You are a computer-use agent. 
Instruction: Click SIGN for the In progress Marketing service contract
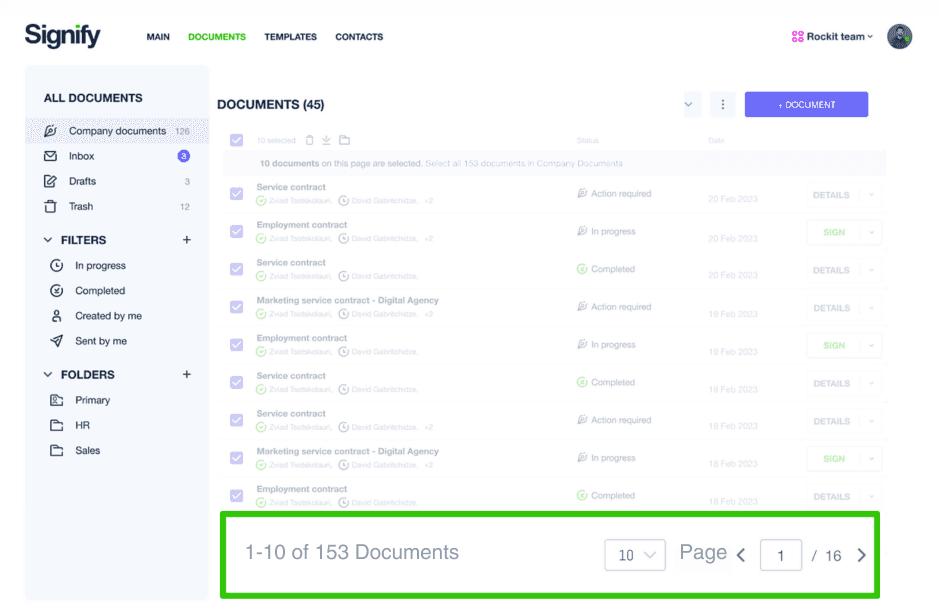point(834,459)
